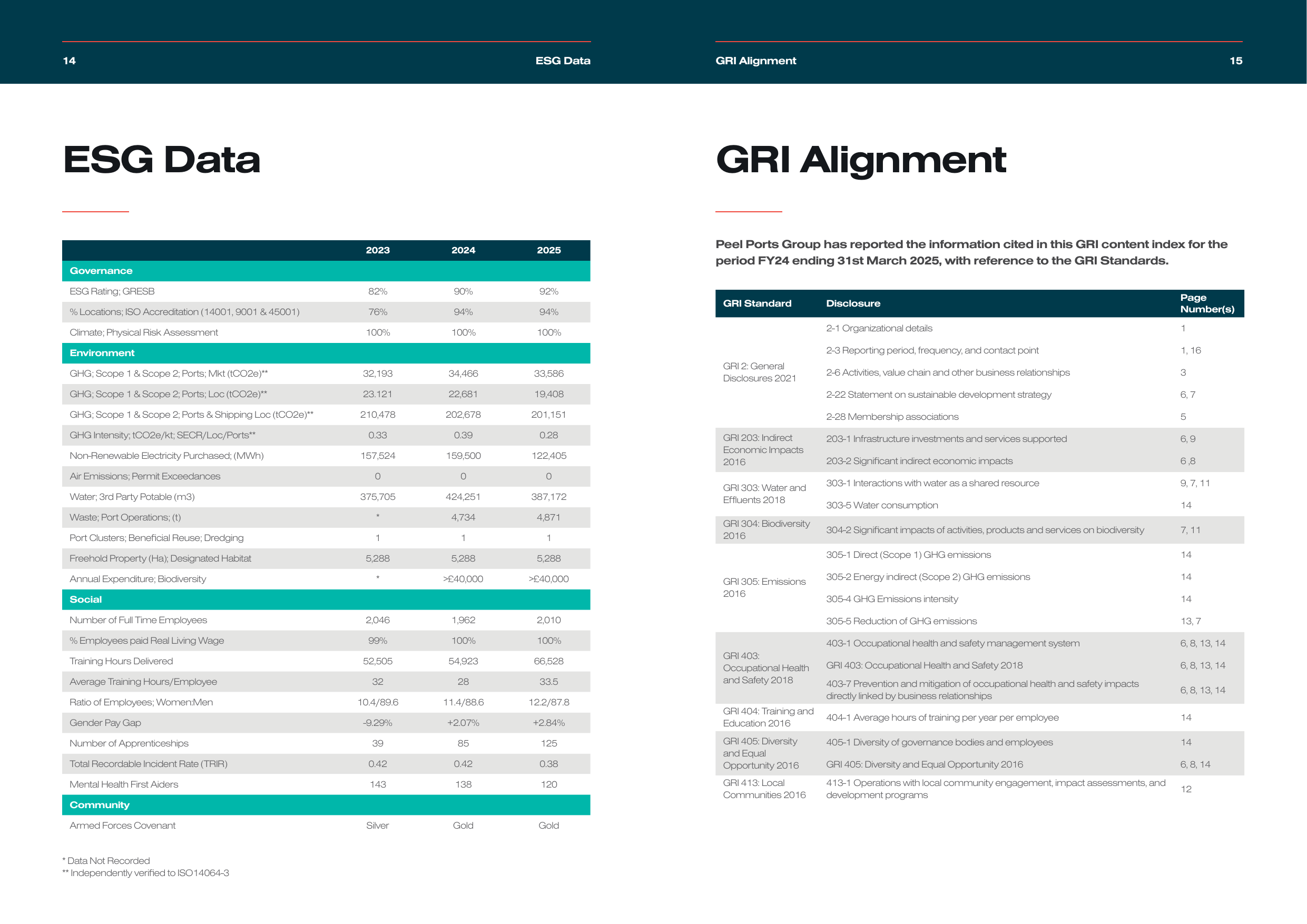The height and width of the screenshot is (924, 1307).
Task: Click the -9.29% gender pay gap value
Action: tap(378, 722)
